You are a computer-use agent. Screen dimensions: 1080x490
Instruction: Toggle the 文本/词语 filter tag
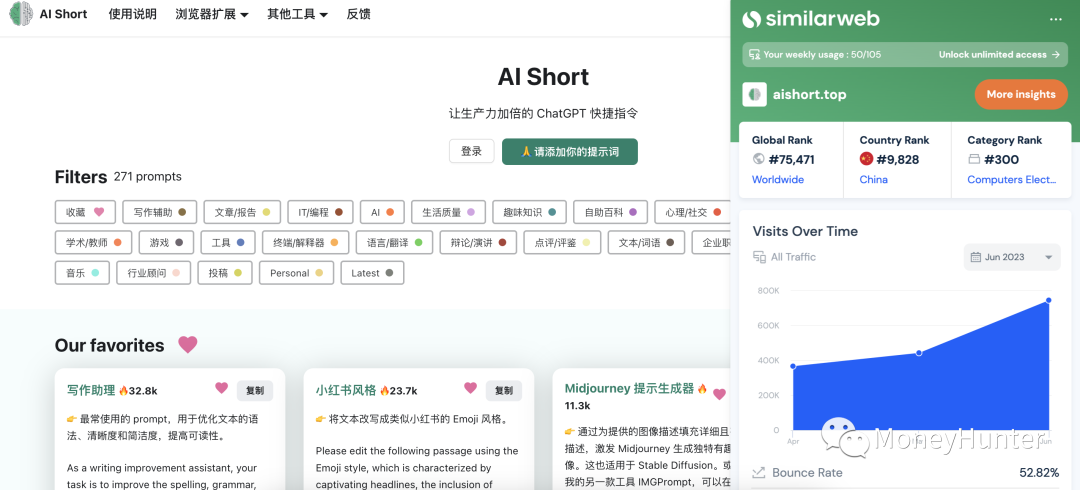[646, 243]
